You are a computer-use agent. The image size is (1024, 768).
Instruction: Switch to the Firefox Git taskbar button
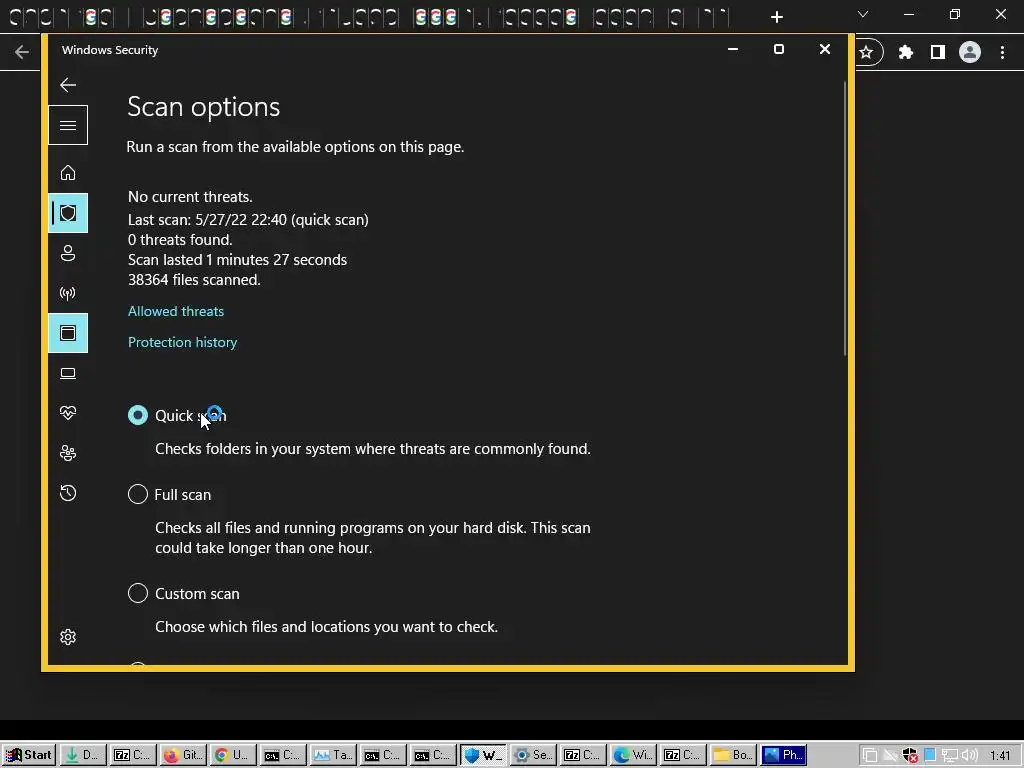coord(183,755)
